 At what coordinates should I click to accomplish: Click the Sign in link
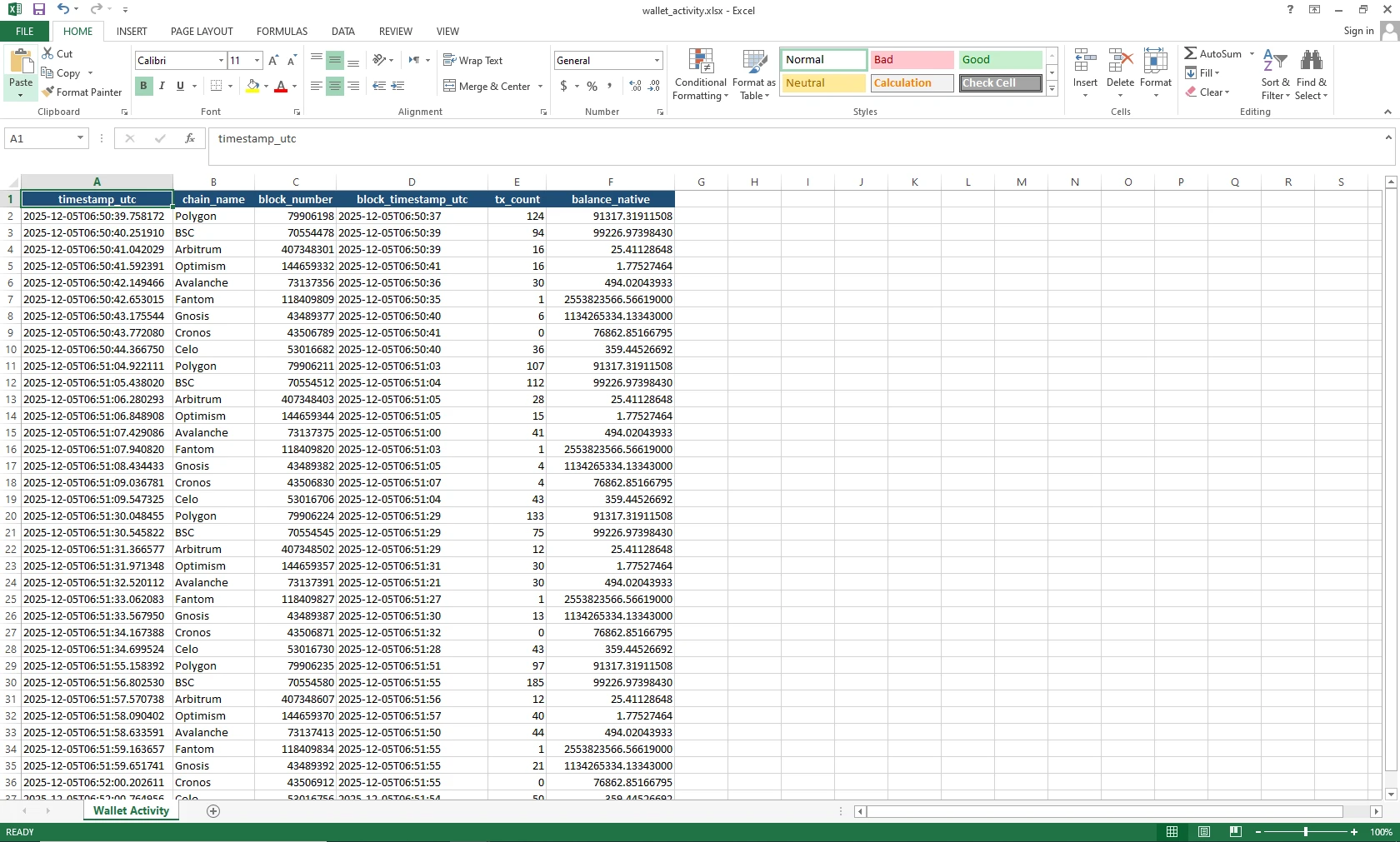coord(1358,32)
